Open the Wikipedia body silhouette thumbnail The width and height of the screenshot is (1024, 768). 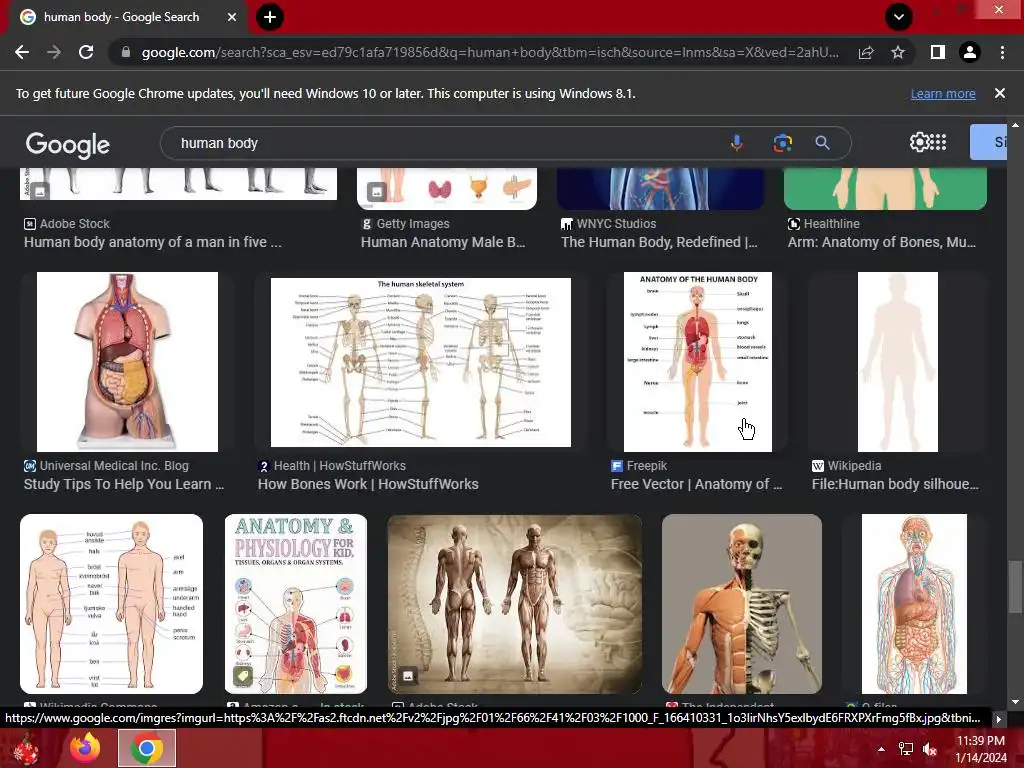pos(897,362)
